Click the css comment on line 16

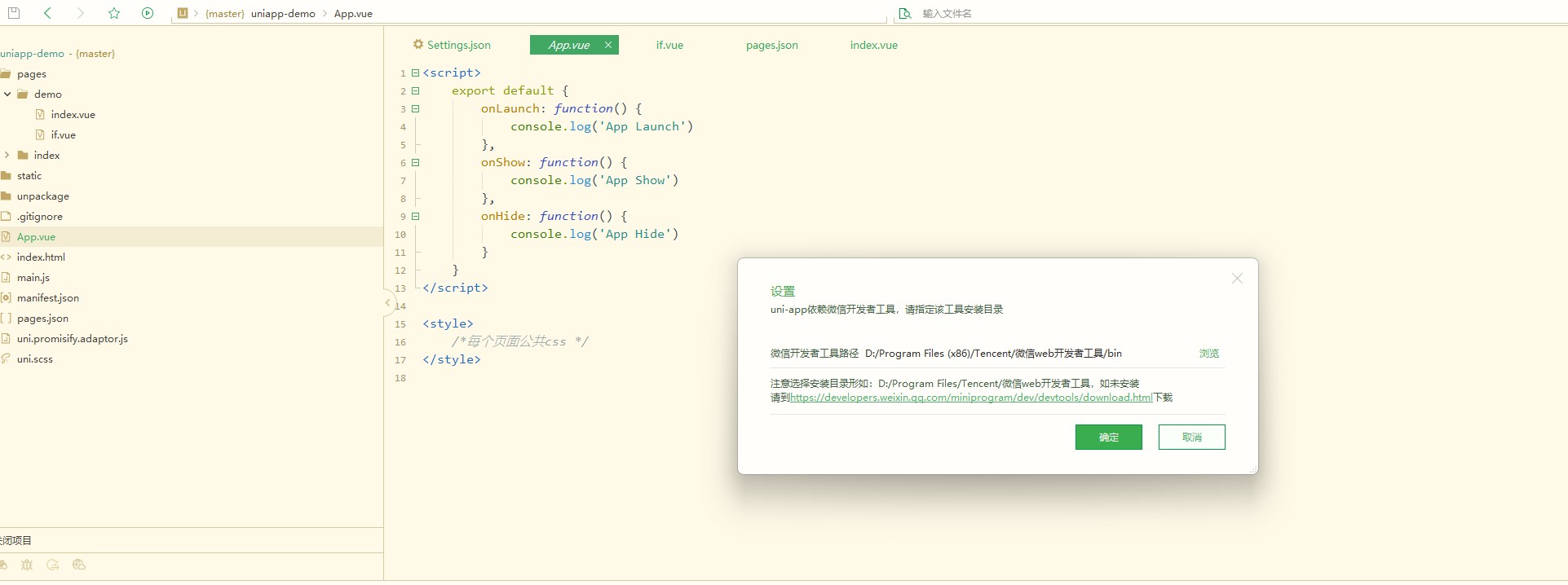point(520,341)
